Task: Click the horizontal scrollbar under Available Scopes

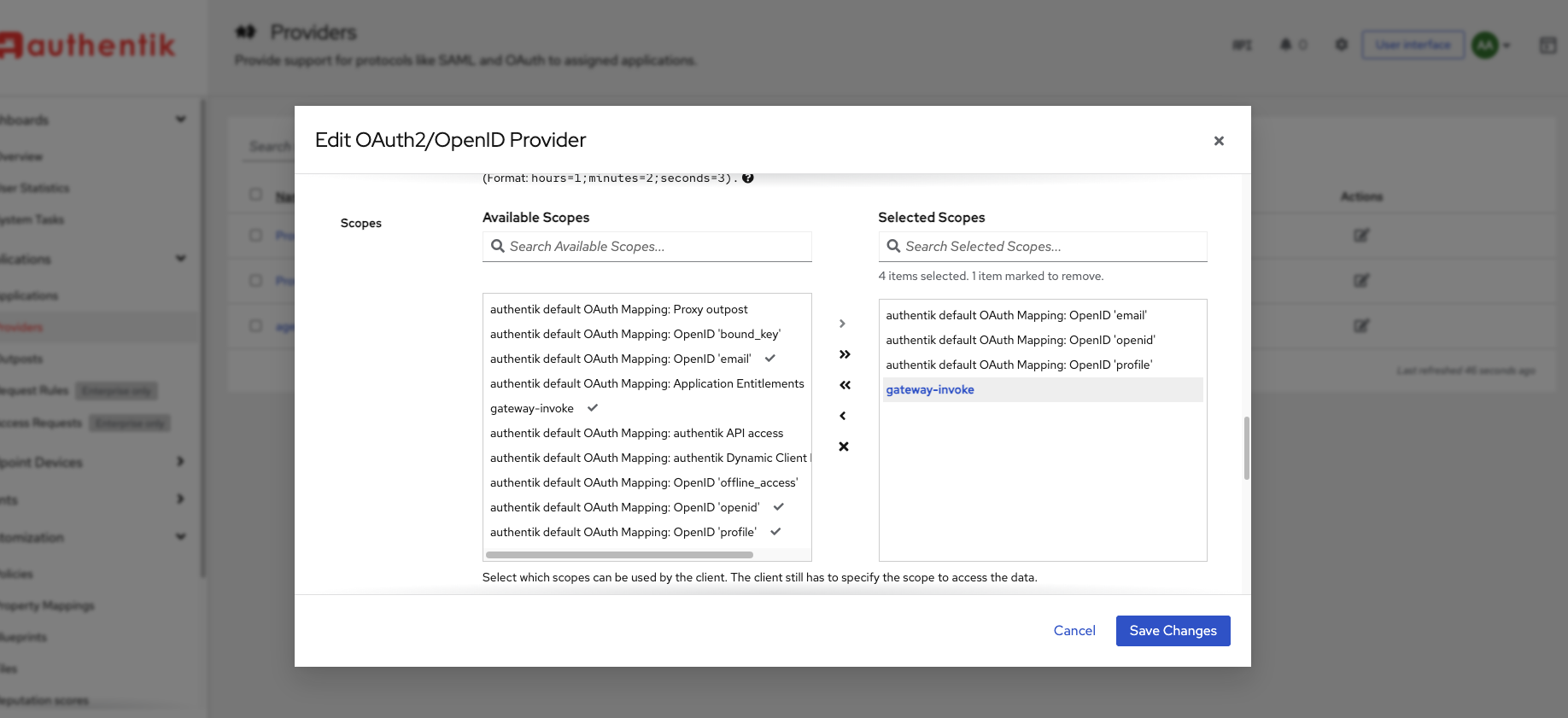Action: (x=619, y=555)
